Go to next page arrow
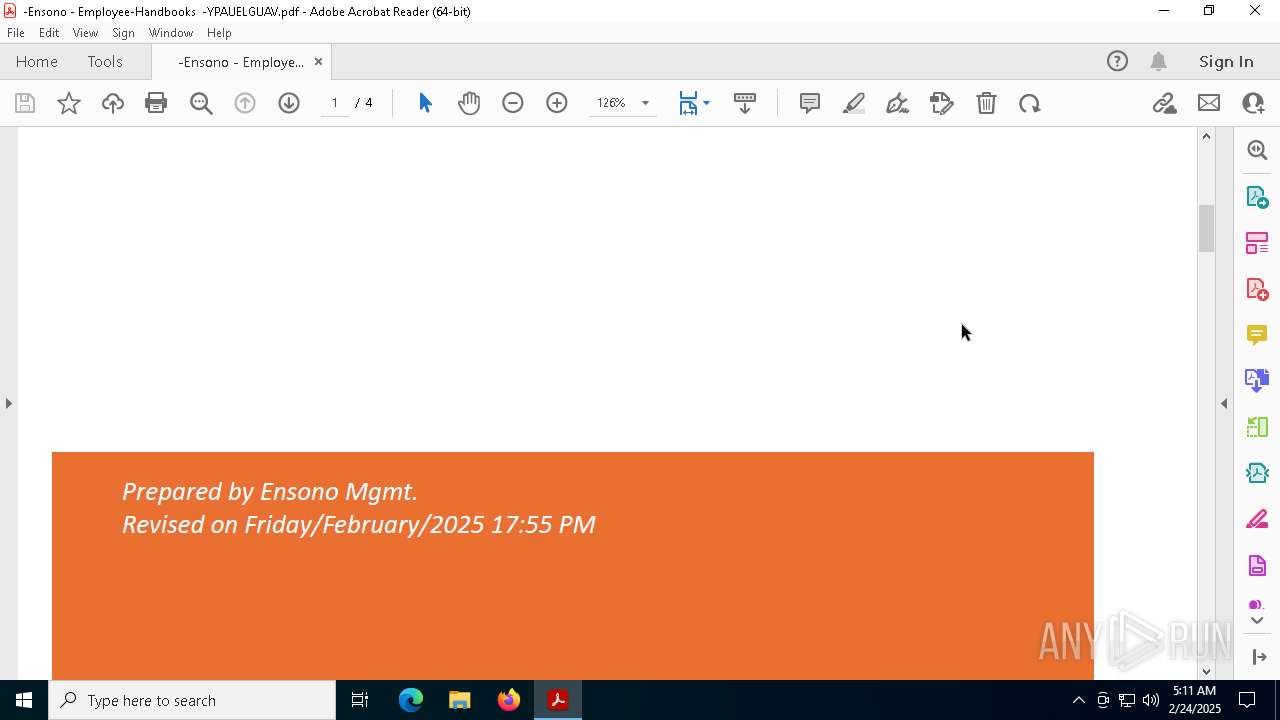Image resolution: width=1280 pixels, height=720 pixels. [289, 103]
